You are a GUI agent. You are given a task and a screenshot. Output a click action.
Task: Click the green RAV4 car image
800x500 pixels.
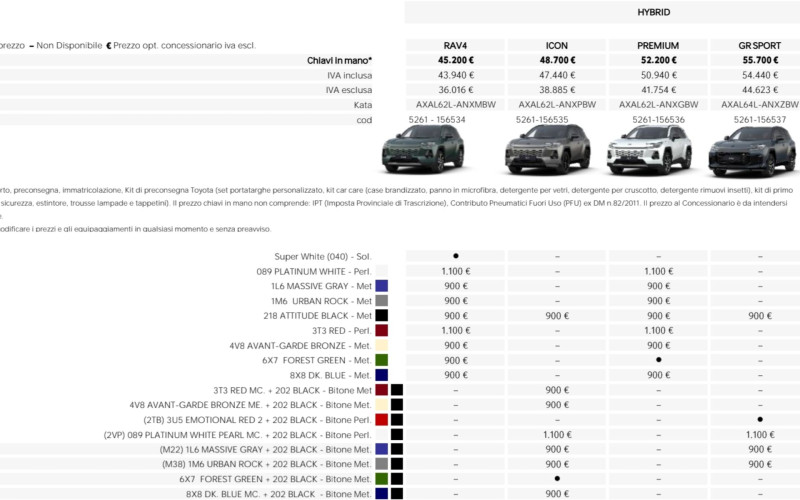pos(423,148)
